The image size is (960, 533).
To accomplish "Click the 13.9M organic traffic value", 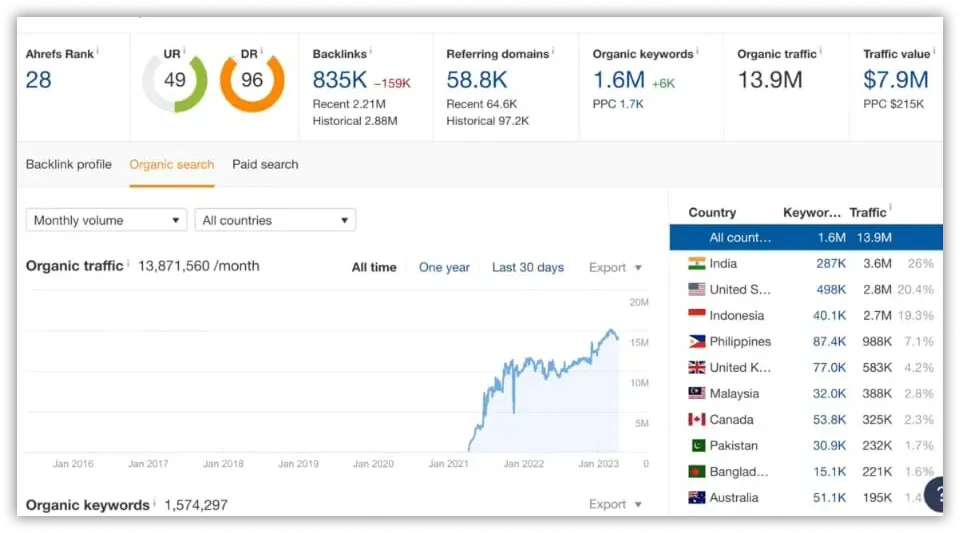I will point(770,80).
